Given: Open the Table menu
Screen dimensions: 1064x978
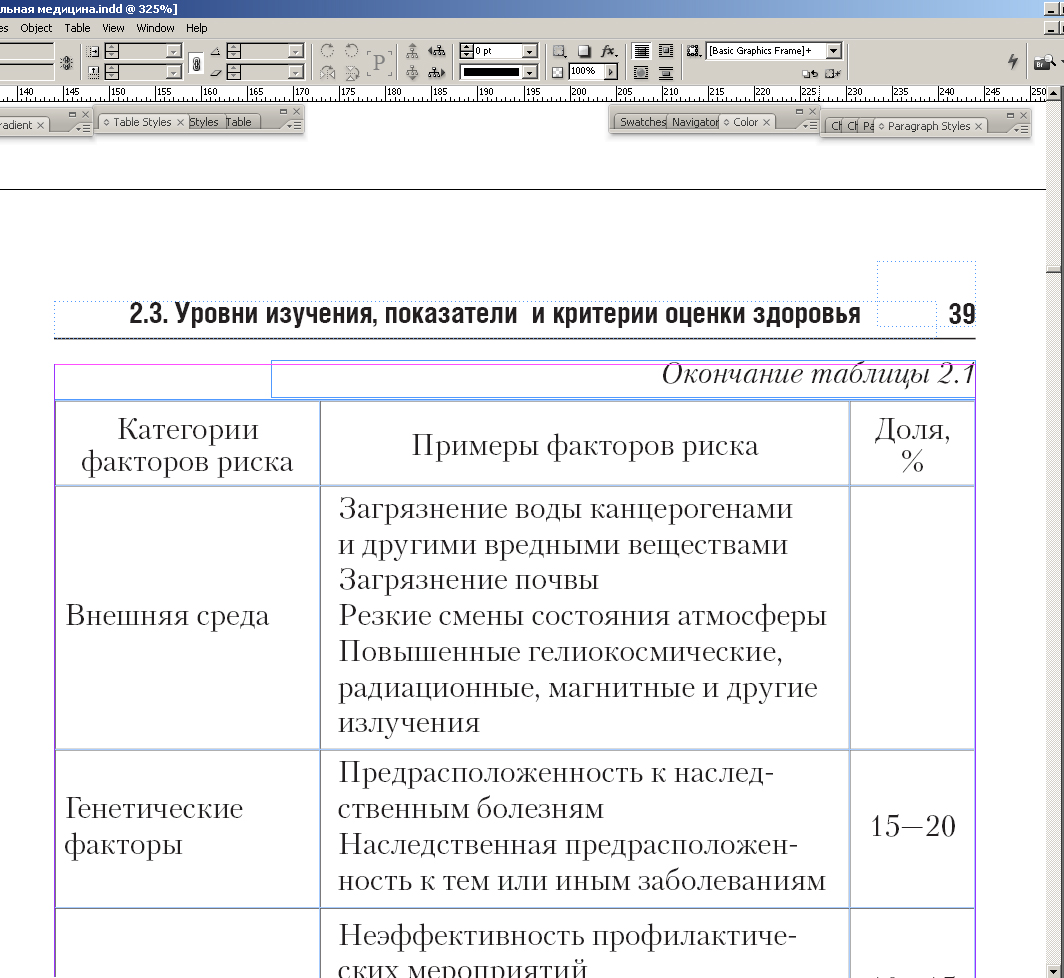Looking at the screenshot, I should click(x=77, y=28).
